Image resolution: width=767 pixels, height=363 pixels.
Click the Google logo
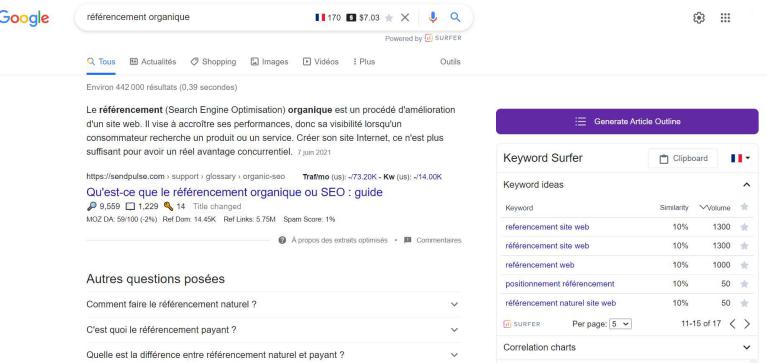[24, 18]
